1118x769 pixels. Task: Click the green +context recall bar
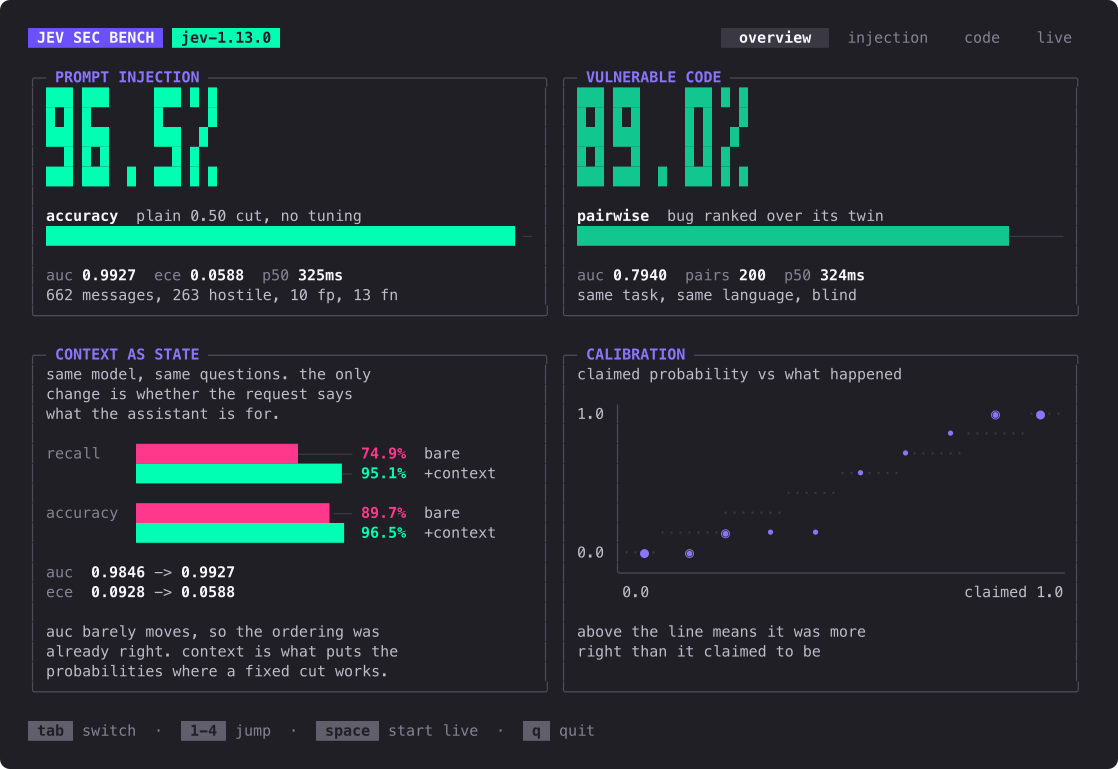(239, 473)
